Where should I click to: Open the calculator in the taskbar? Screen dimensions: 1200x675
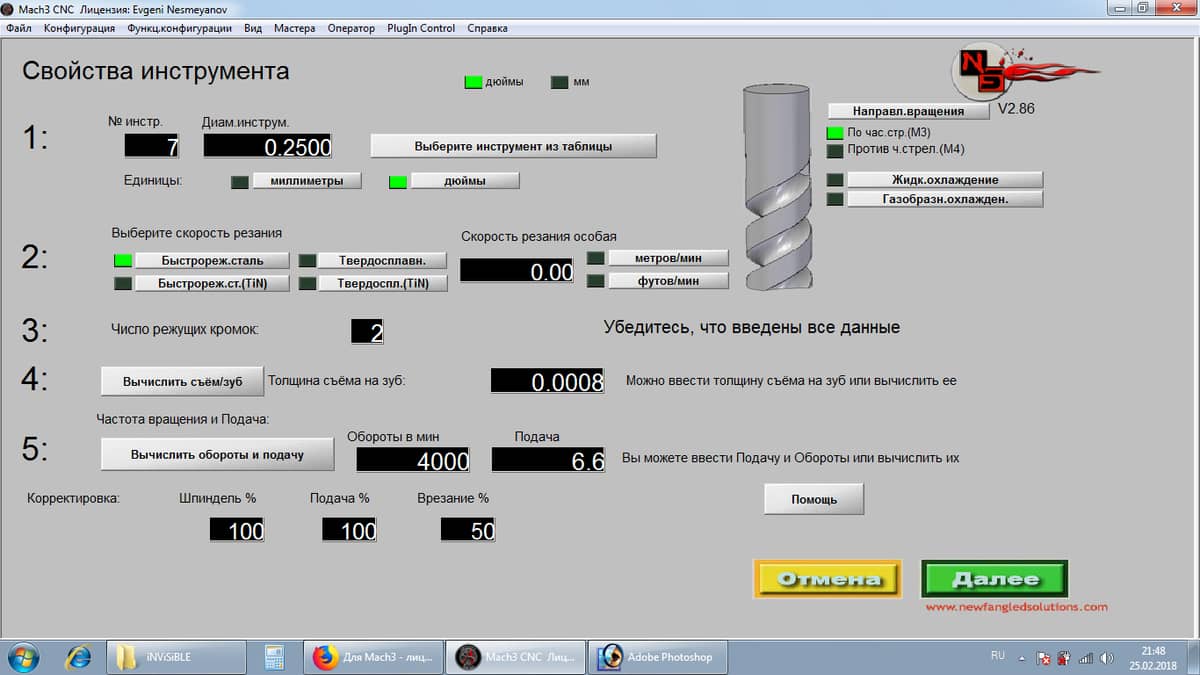[x=273, y=657]
